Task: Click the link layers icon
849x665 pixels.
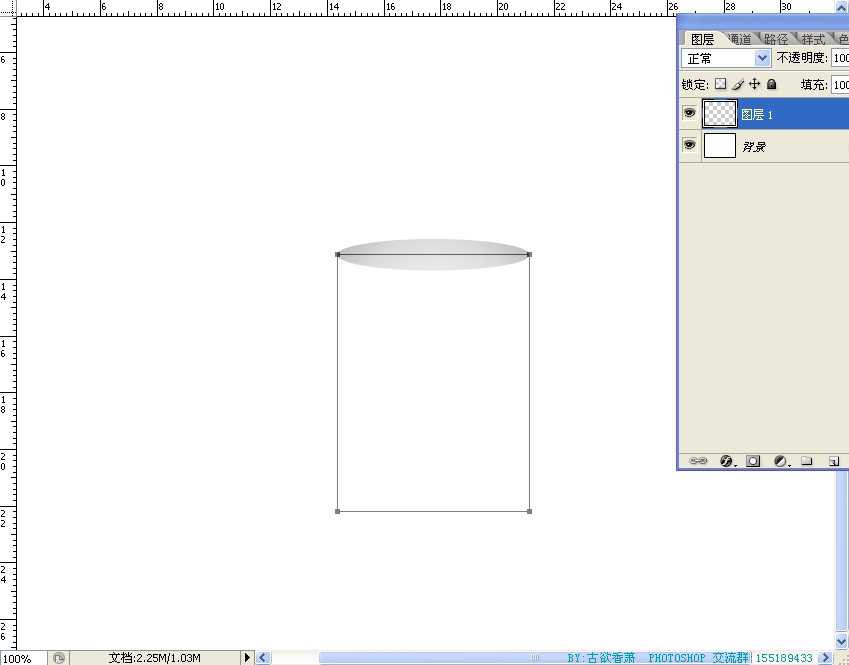Action: pos(698,461)
